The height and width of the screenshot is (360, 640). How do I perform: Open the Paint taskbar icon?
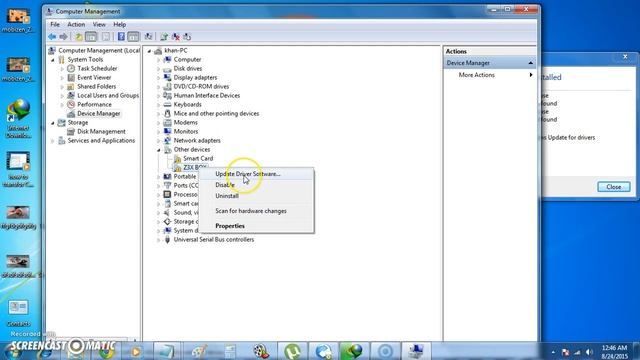point(199,351)
